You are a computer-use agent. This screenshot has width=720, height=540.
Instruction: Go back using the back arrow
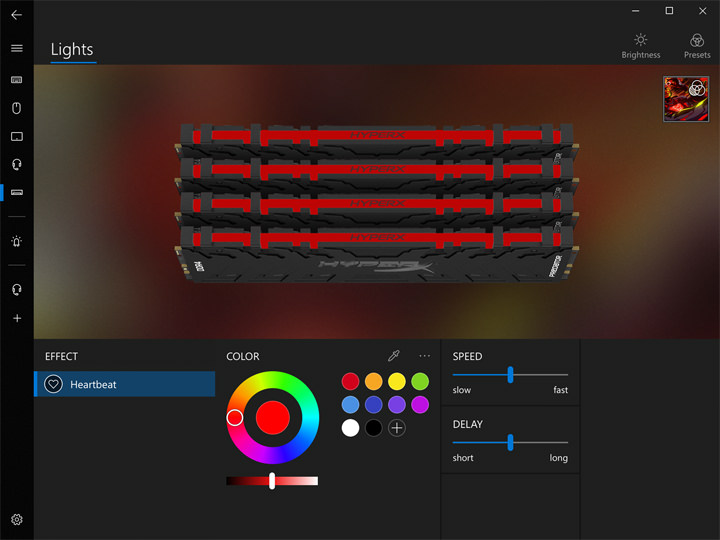(16, 15)
